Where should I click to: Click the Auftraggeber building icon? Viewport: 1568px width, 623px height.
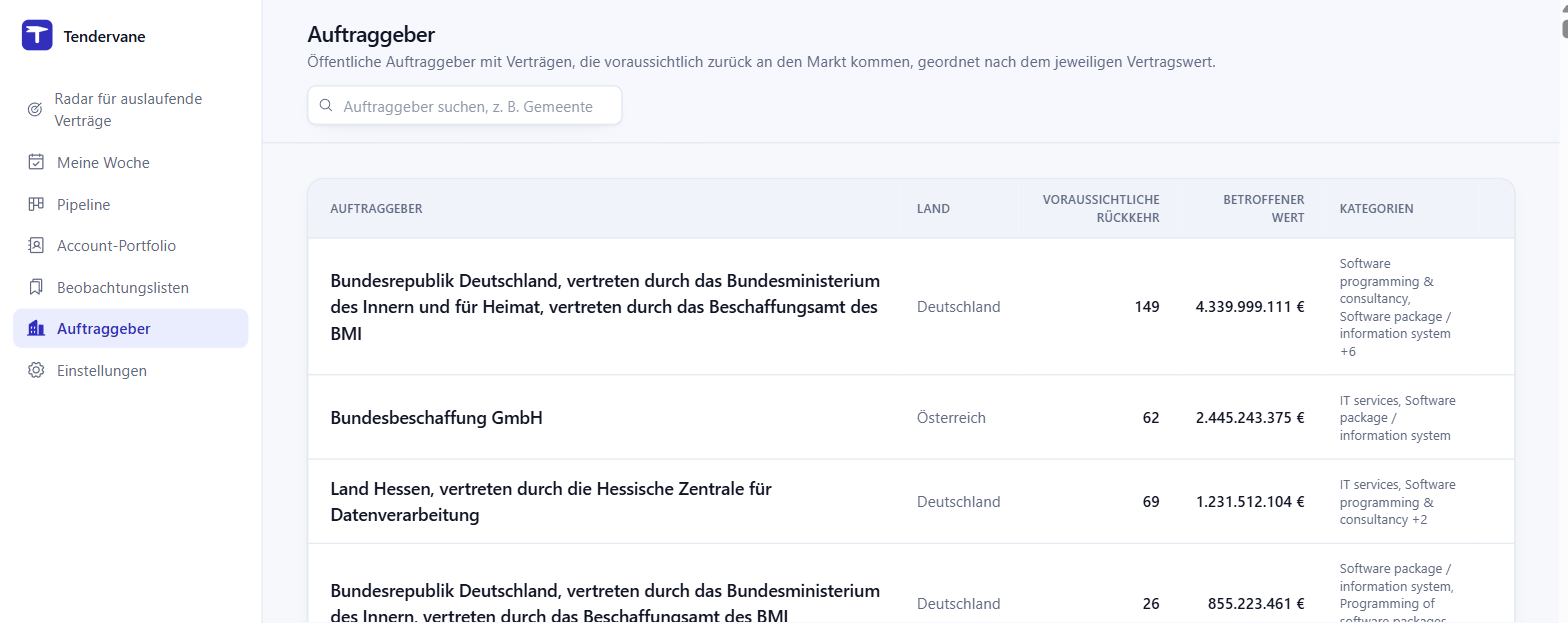pyautogui.click(x=36, y=328)
